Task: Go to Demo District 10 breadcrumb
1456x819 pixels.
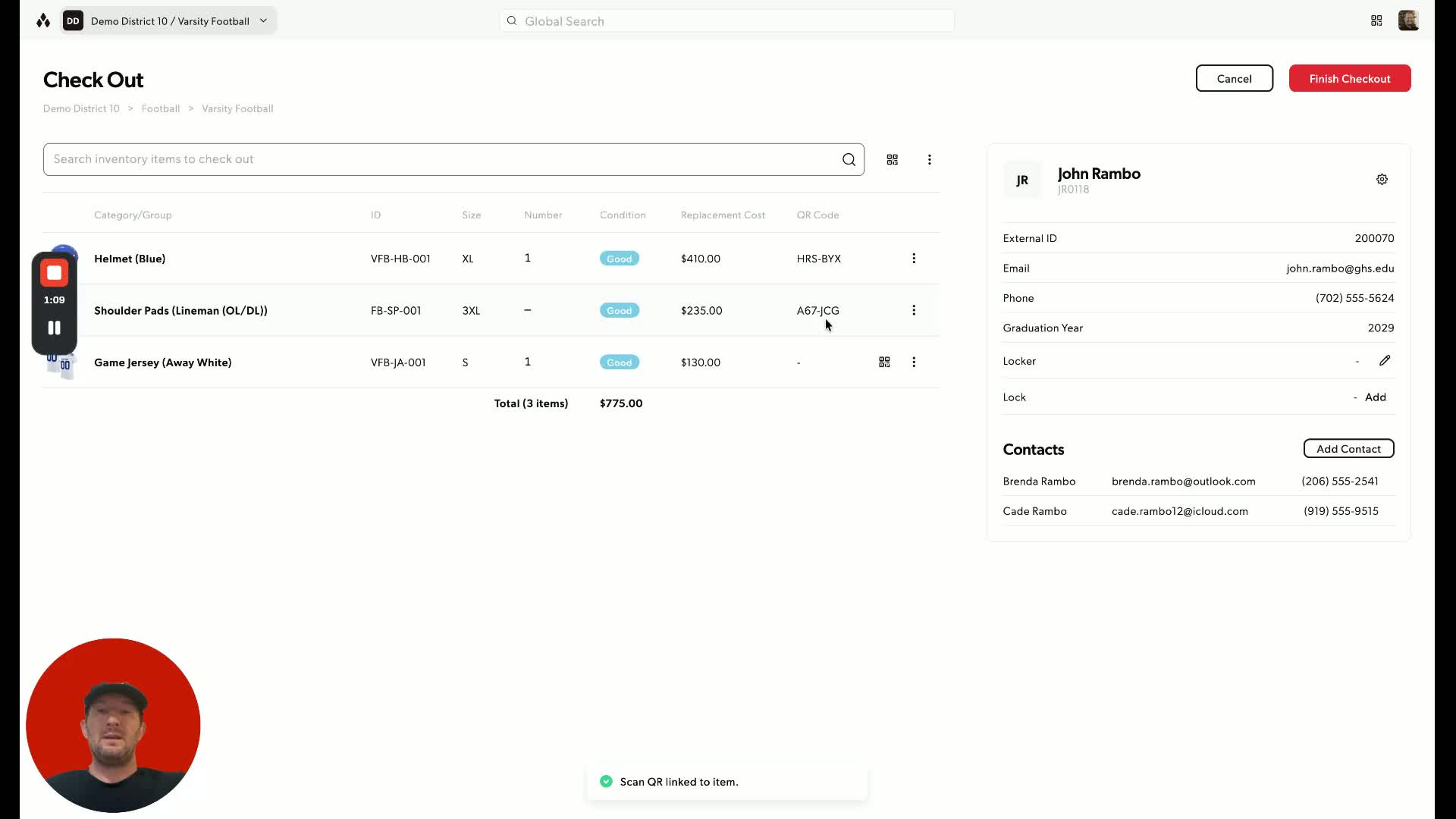Action: (81, 108)
